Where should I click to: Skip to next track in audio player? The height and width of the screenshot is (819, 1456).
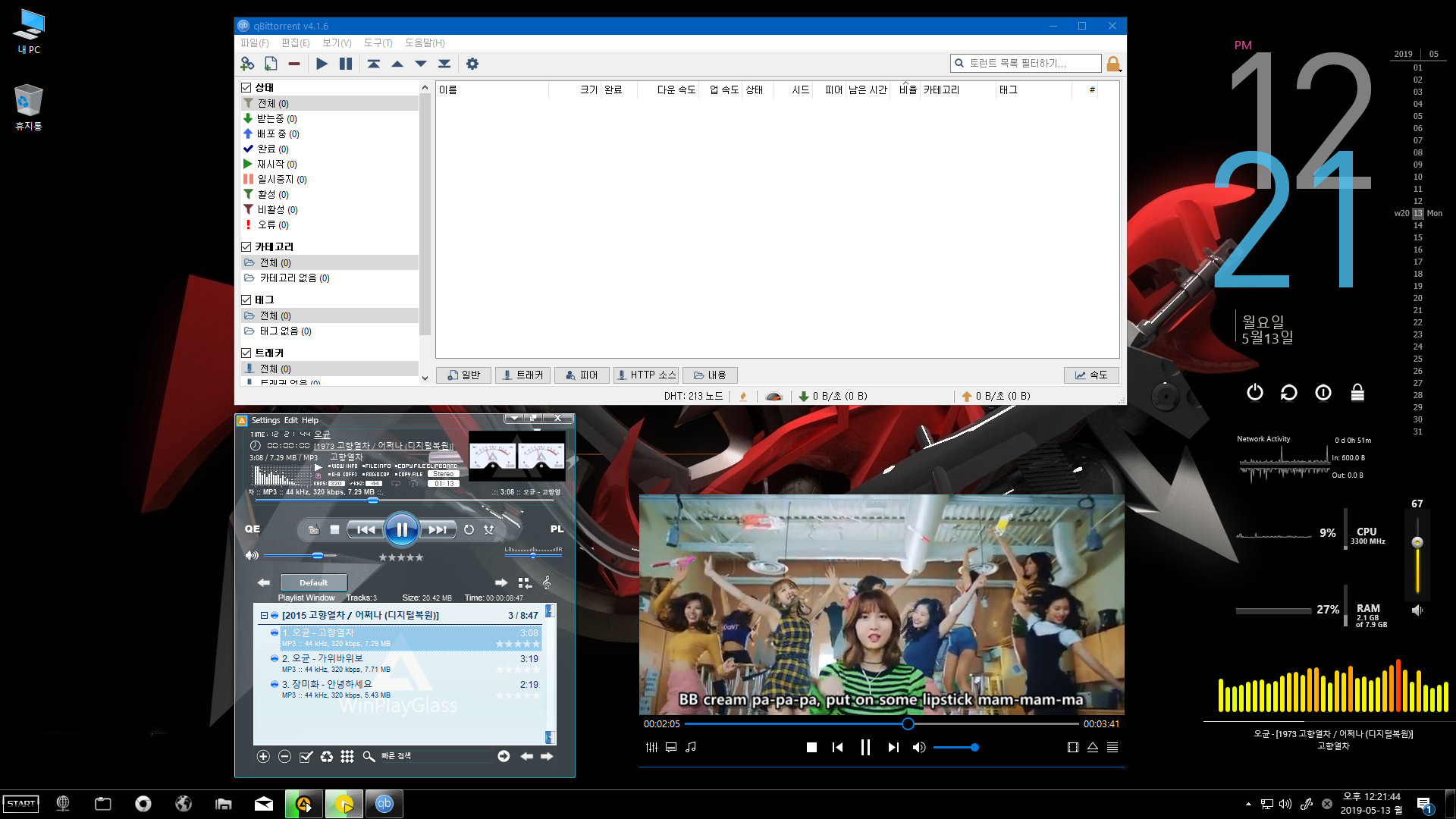(438, 529)
